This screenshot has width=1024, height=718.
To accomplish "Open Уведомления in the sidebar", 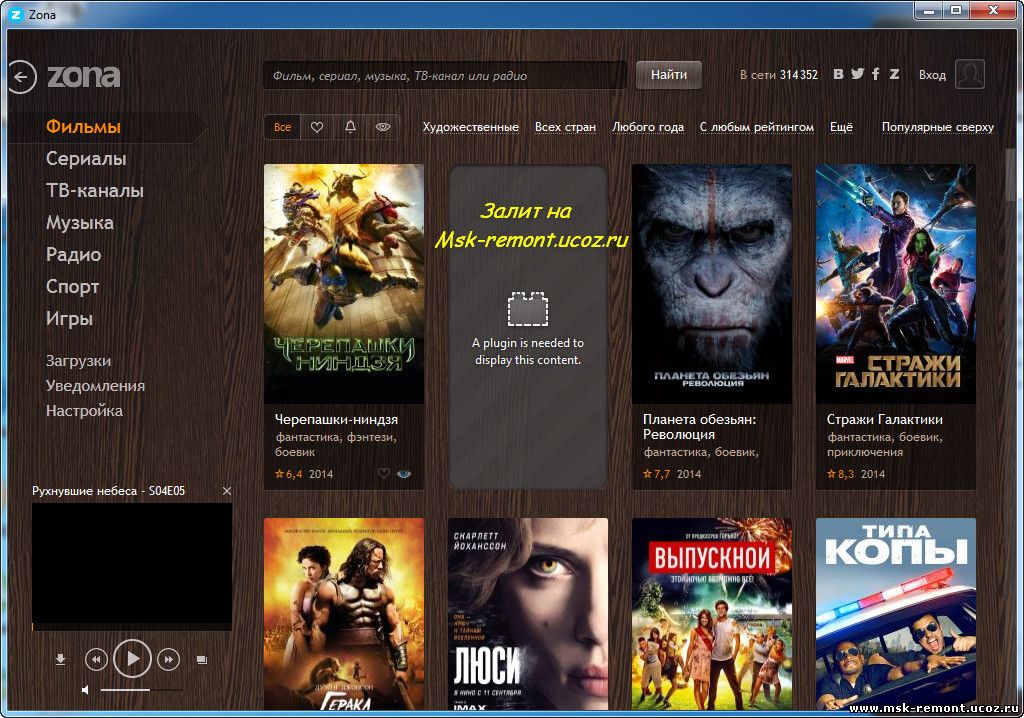I will tap(95, 386).
